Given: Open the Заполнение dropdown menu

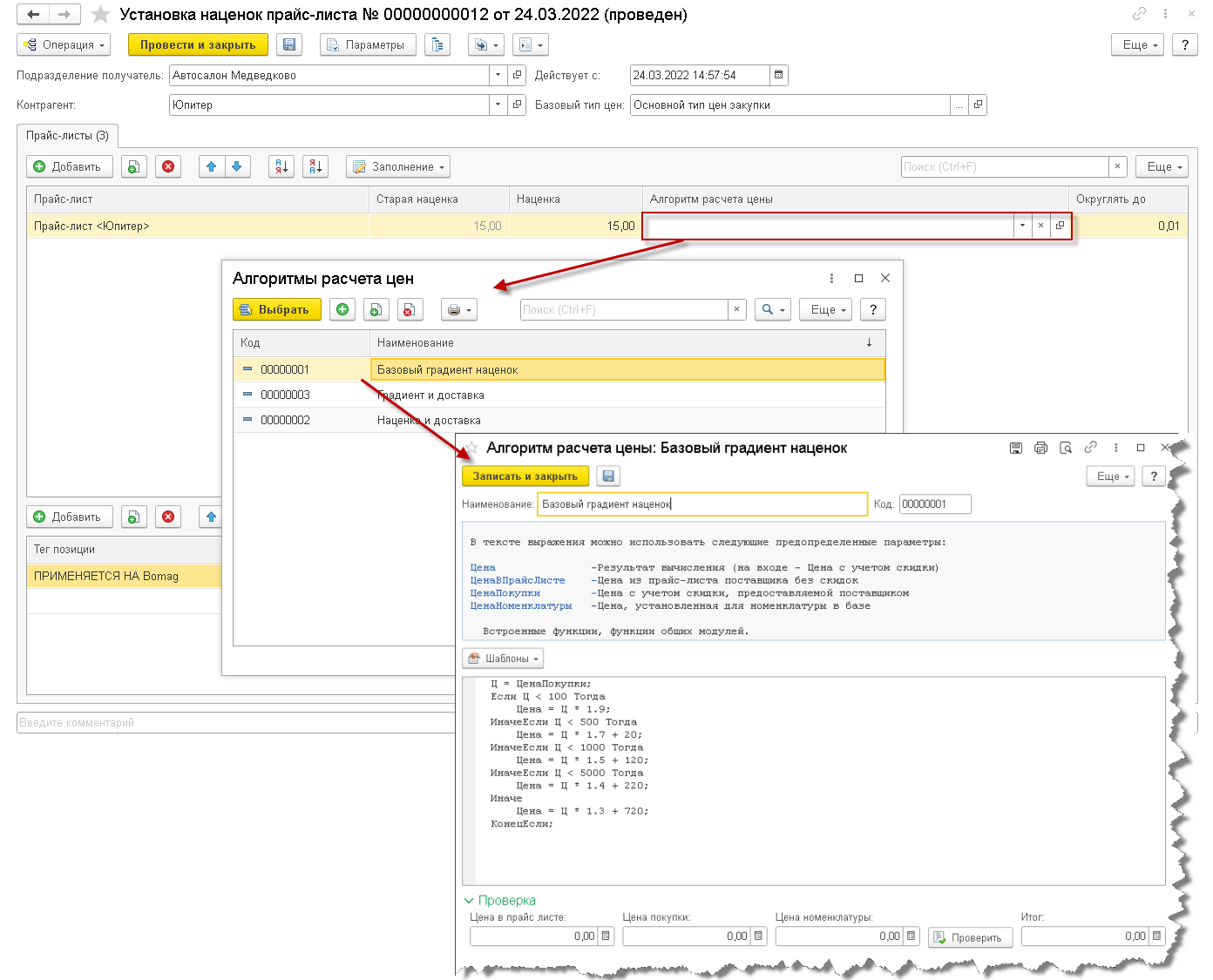Looking at the screenshot, I should (x=398, y=166).
